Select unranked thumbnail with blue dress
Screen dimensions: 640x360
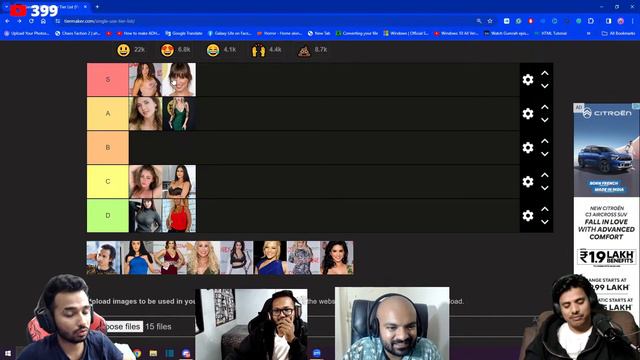[x=137, y=258]
